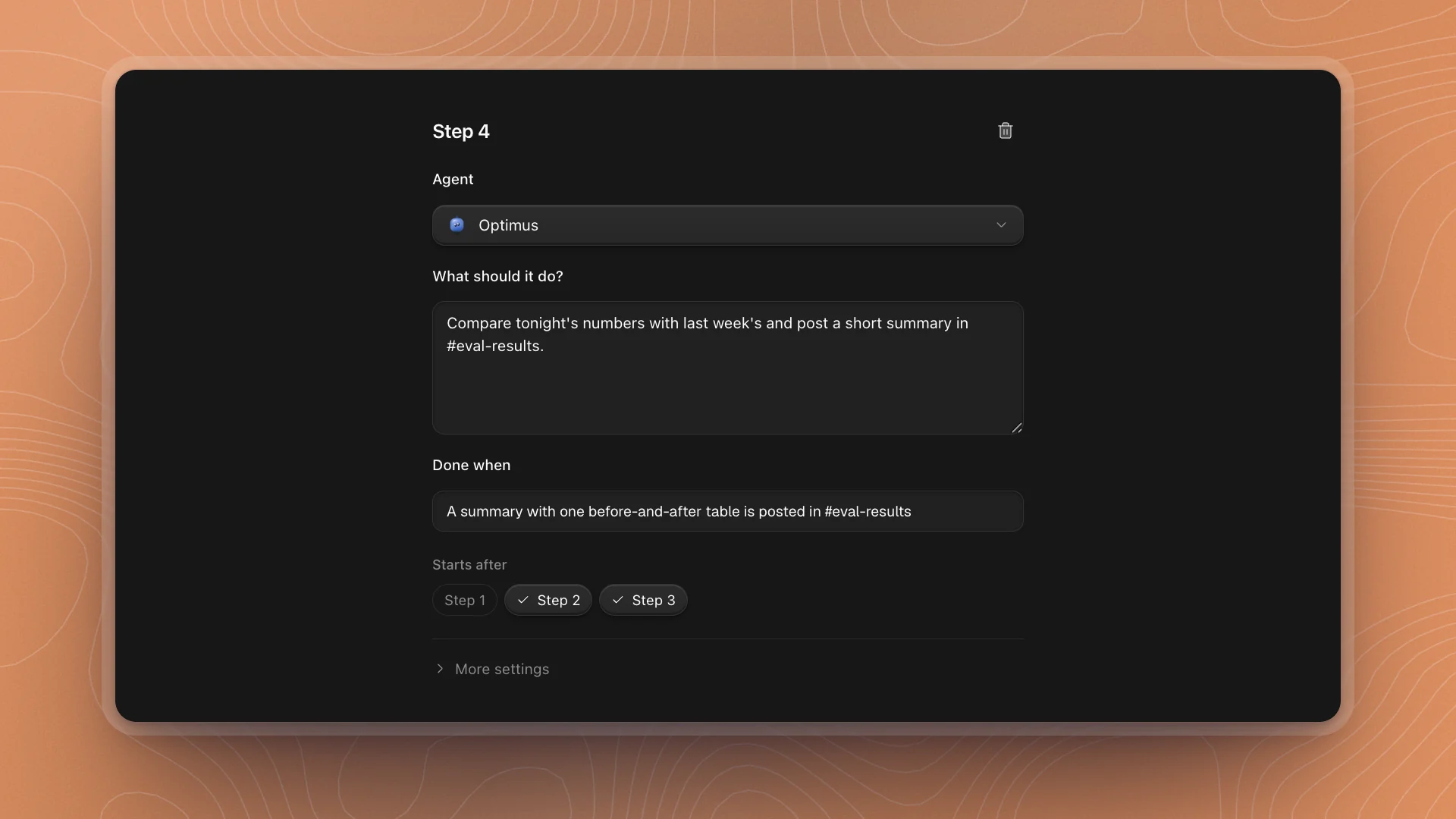Deselect the Step 3 dependency chip
Screen dimensions: 1456x819
pyautogui.click(x=643, y=600)
